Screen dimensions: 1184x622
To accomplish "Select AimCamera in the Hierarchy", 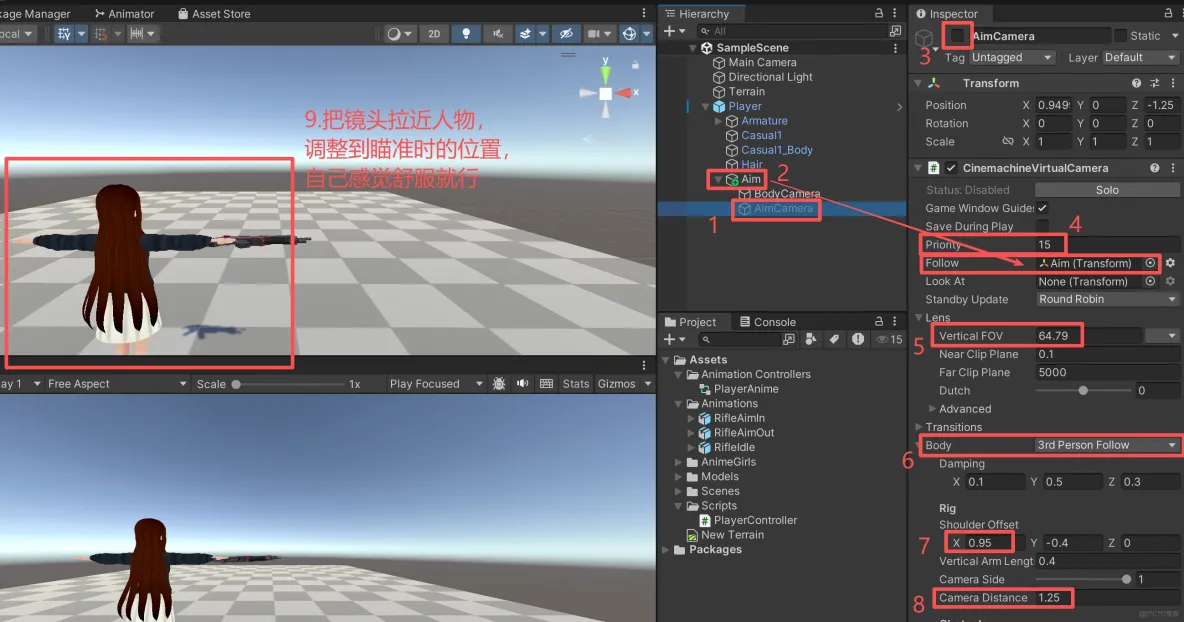I will (x=776, y=209).
